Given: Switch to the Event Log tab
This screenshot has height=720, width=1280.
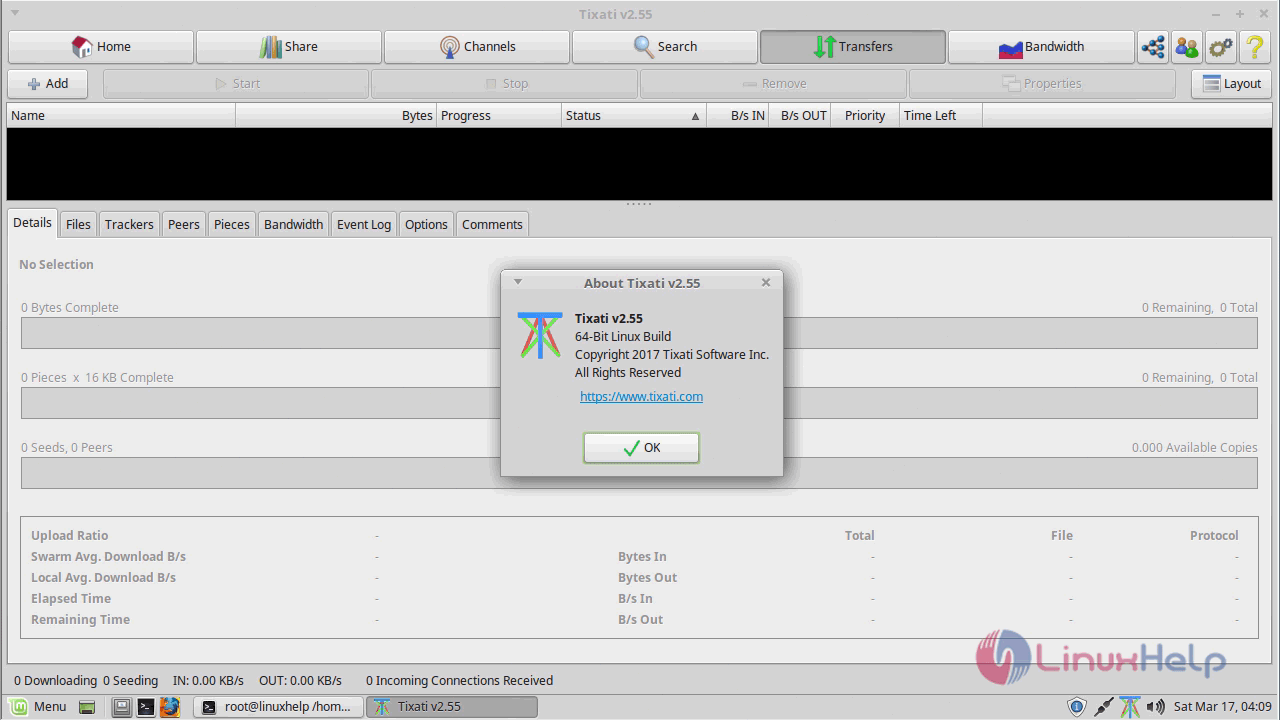Looking at the screenshot, I should (364, 224).
